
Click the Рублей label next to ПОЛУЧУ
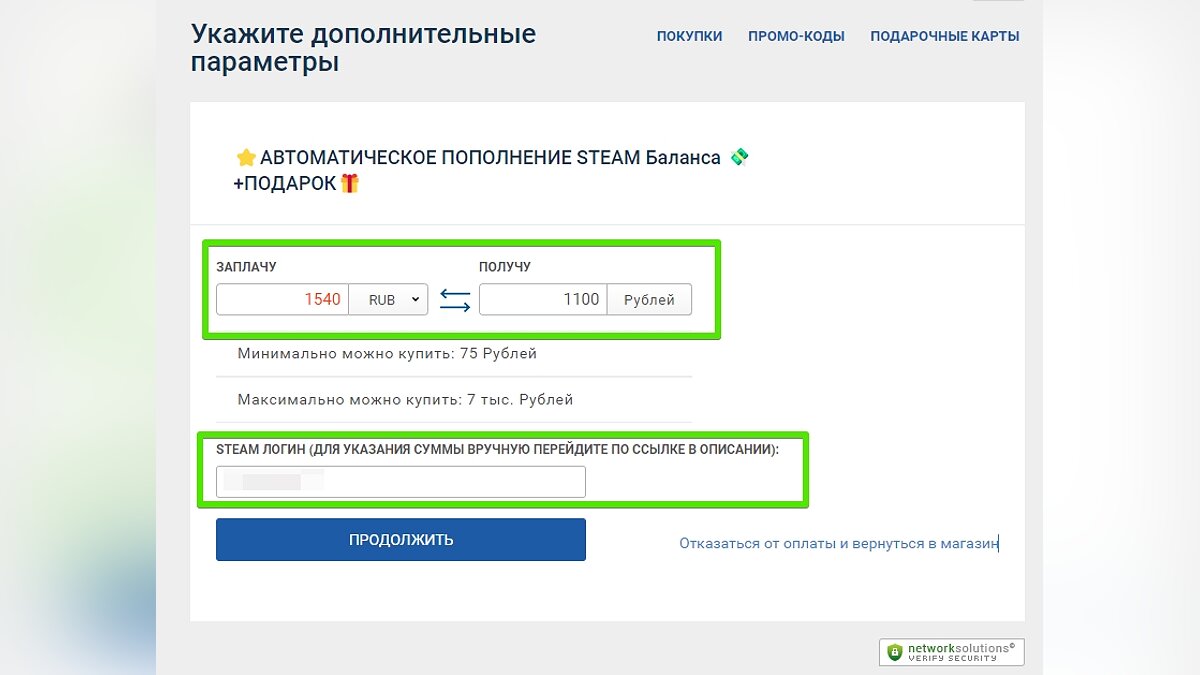[x=649, y=298]
